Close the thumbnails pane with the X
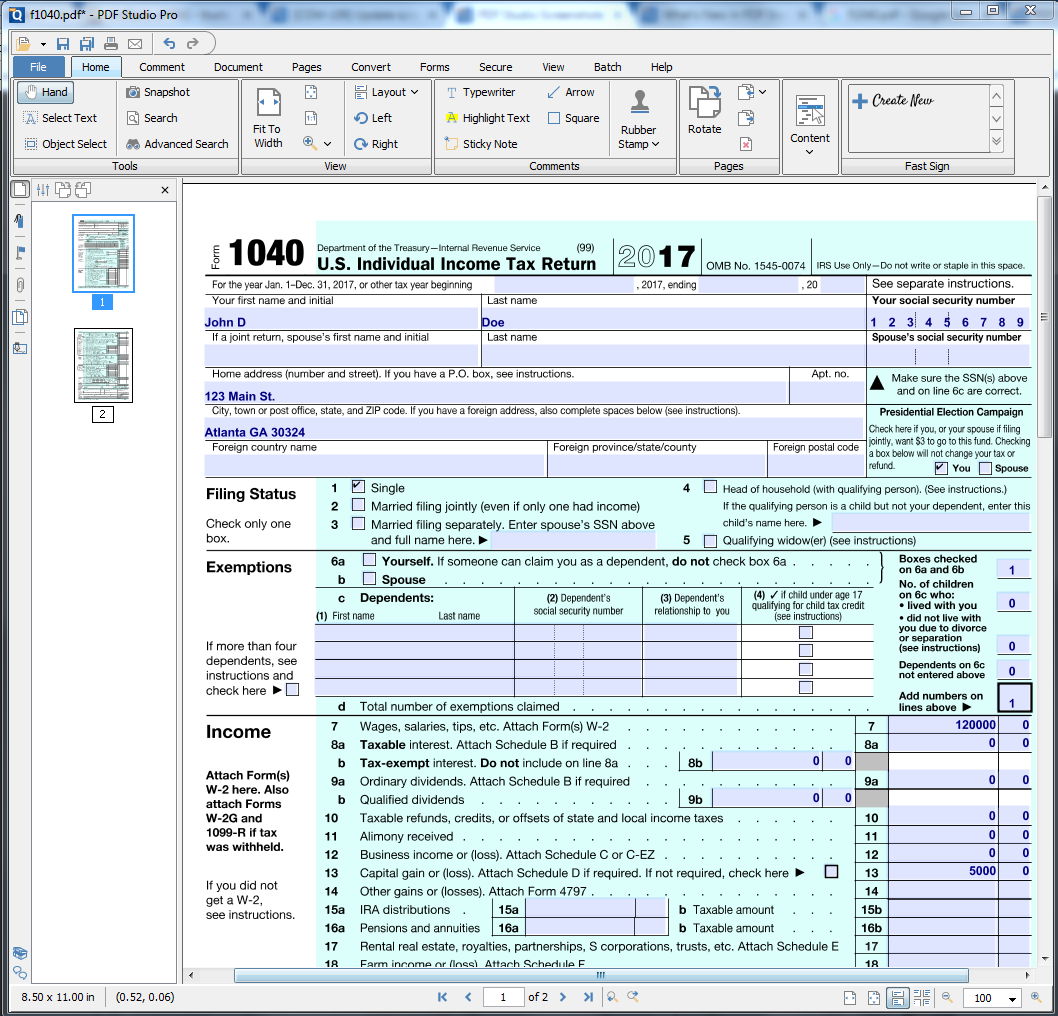This screenshot has width=1058, height=1016. tap(165, 190)
